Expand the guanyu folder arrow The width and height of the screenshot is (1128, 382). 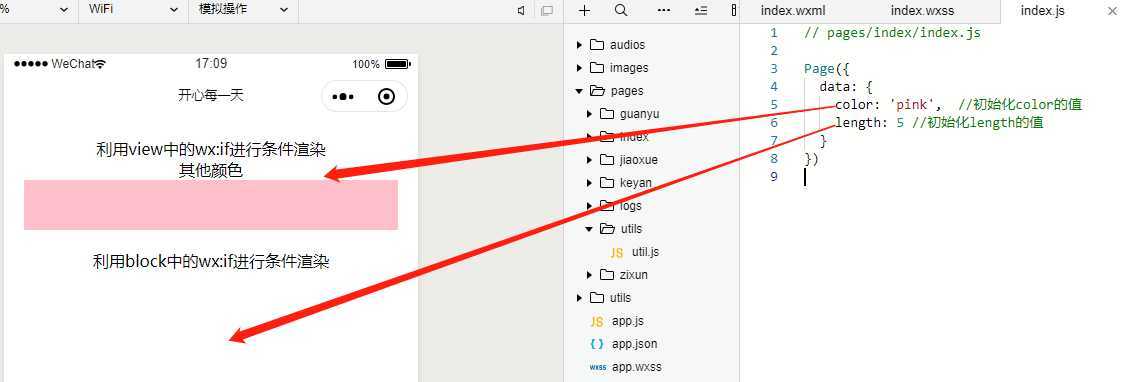(x=589, y=114)
